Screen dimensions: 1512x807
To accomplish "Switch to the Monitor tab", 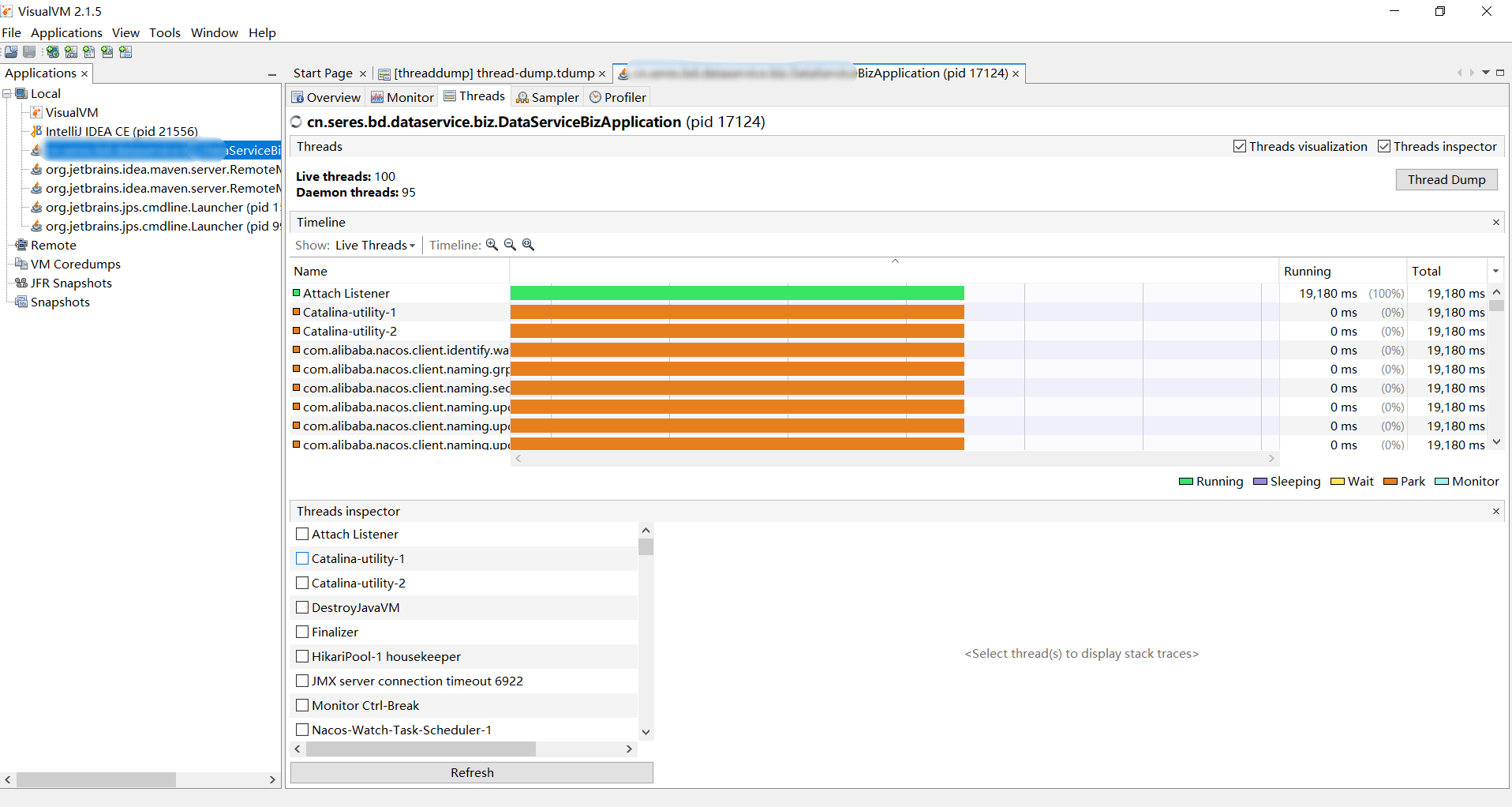I will (402, 97).
